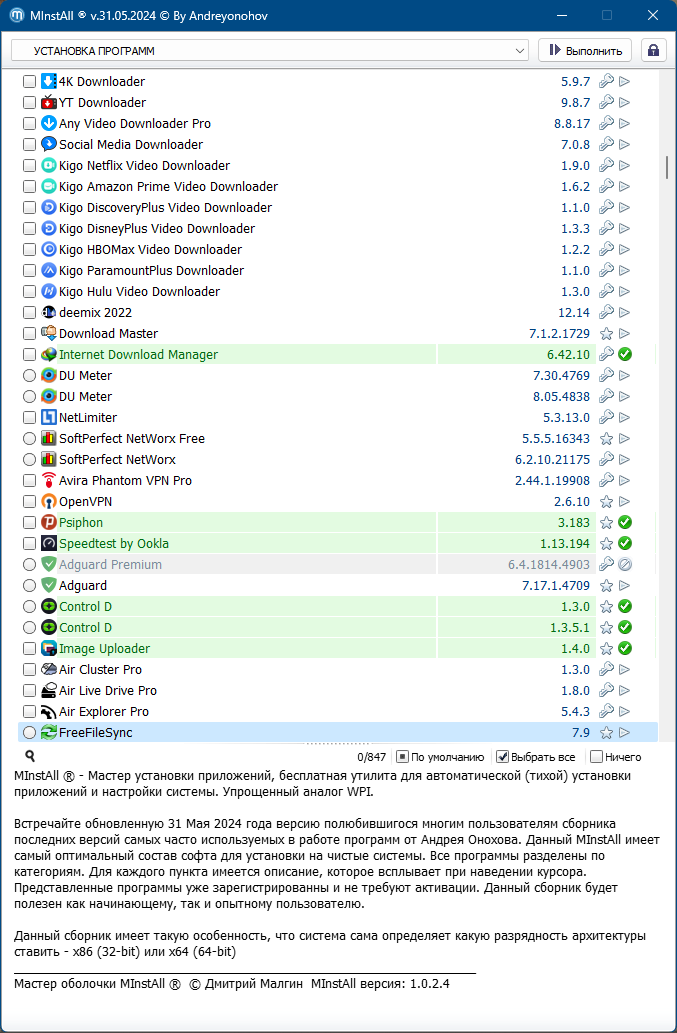Screen dimensions: 677x1033
Task: Click the Kigo HBOMax Video Downloader name
Action: (x=150, y=250)
